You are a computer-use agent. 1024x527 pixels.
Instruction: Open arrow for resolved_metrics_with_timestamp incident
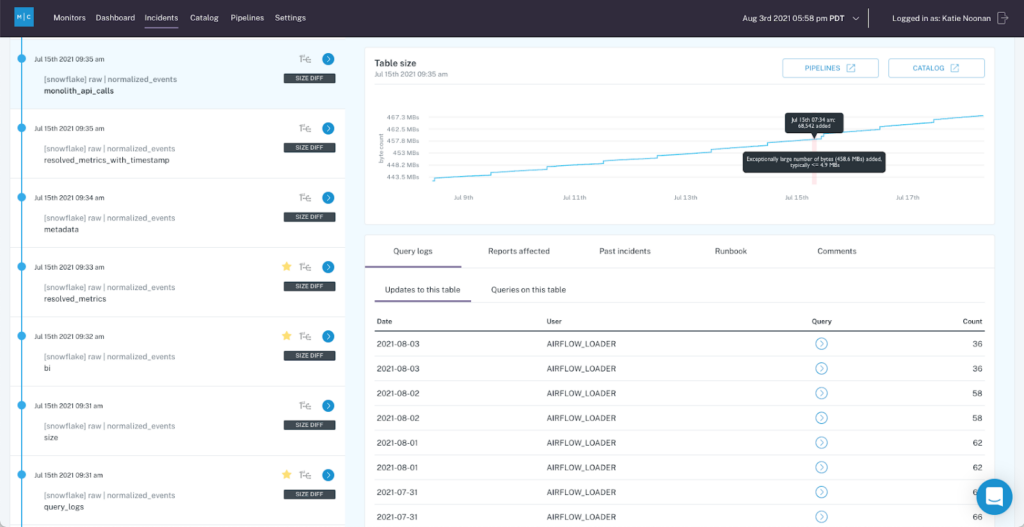[328, 129]
